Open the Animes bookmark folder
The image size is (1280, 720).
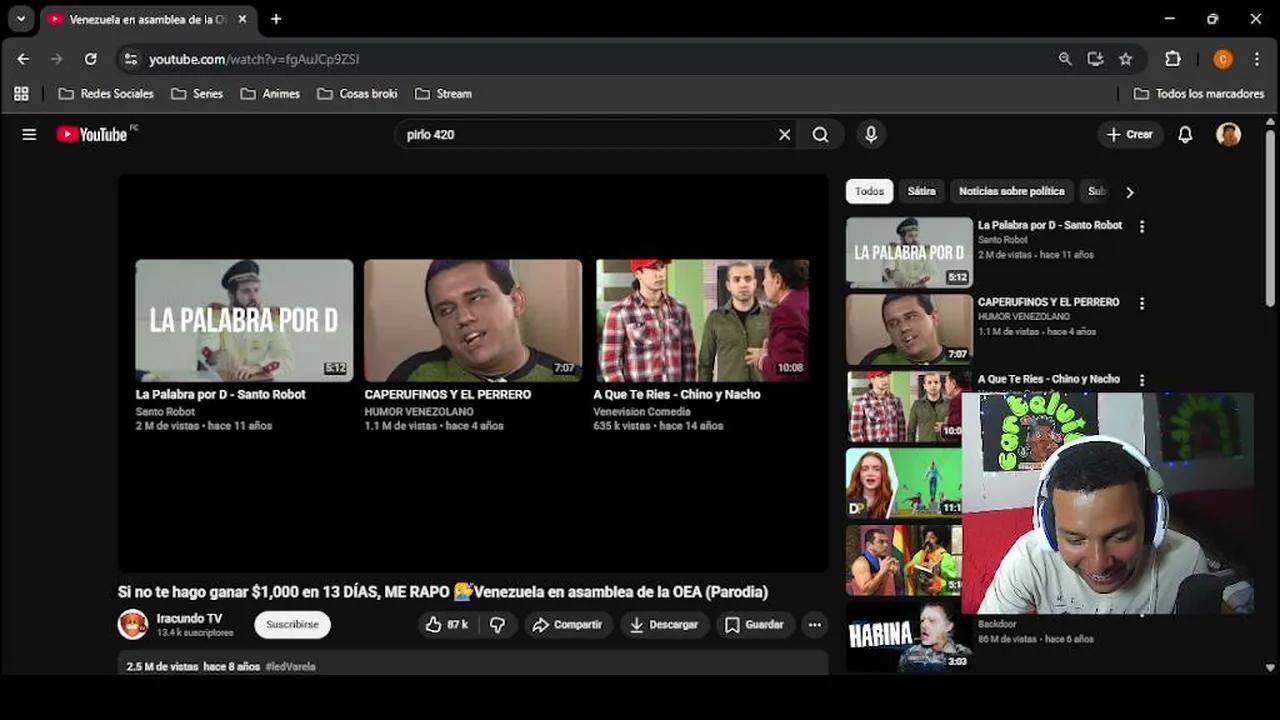pyautogui.click(x=270, y=93)
